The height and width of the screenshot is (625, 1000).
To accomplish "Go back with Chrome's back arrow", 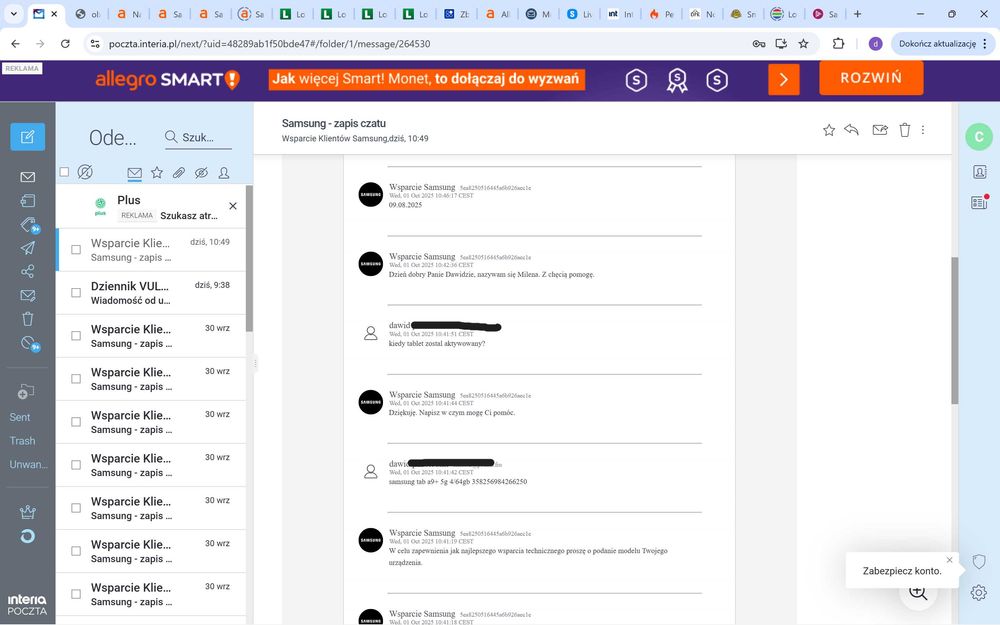I will (x=15, y=43).
